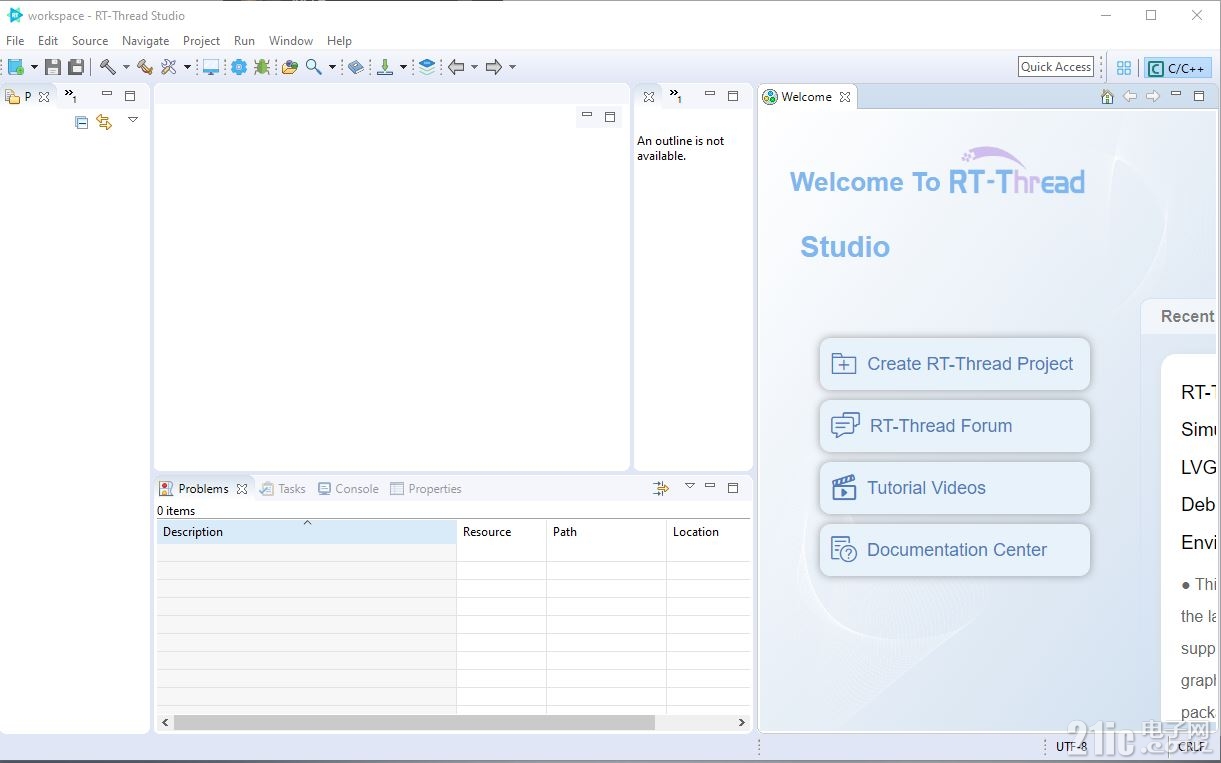1221x763 pixels.
Task: Expand New project dropdown arrow
Action: pyautogui.click(x=34, y=67)
